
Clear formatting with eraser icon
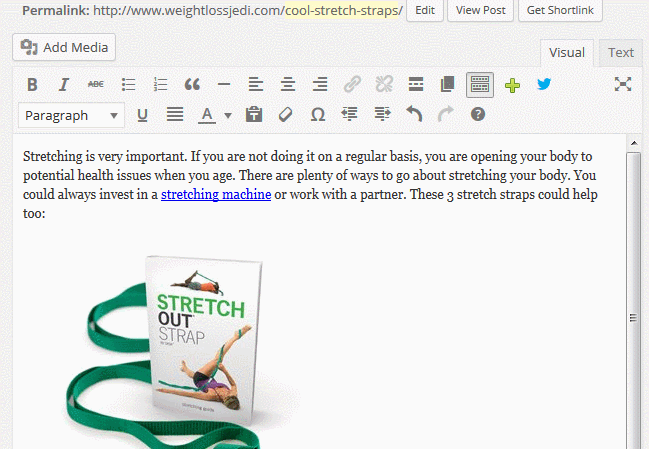[286, 115]
